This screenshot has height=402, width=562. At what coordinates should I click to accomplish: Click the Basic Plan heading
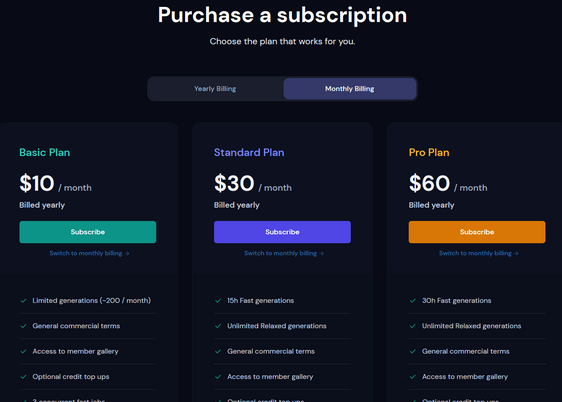45,152
